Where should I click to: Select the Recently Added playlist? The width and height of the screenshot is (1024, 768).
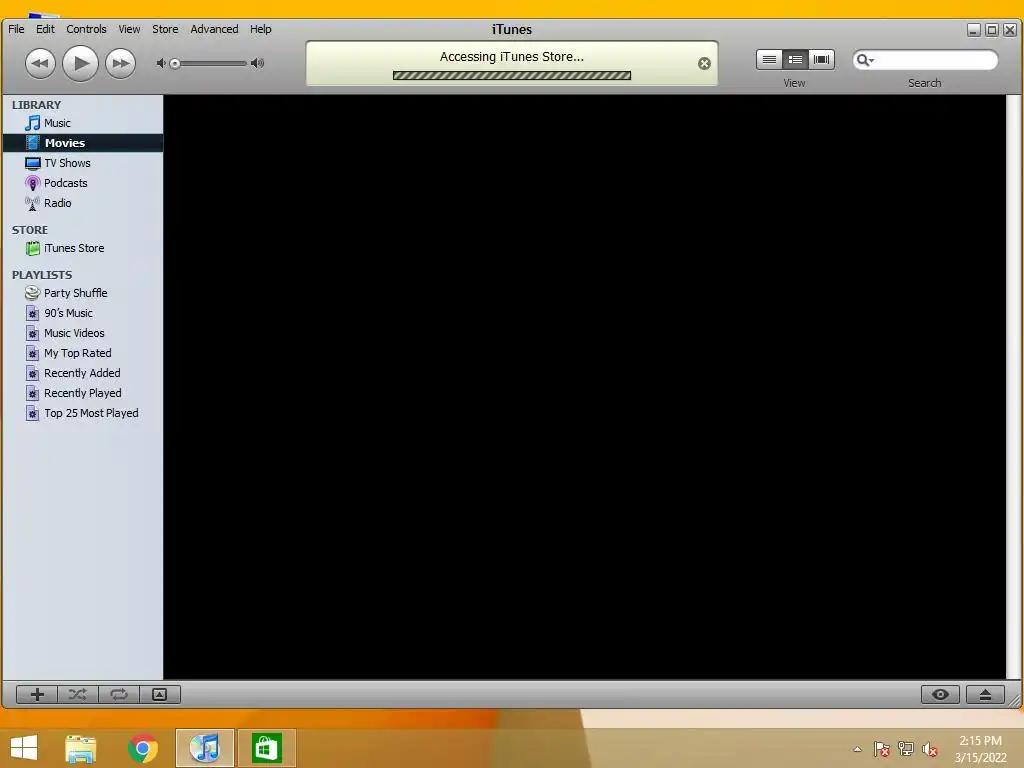(x=83, y=373)
